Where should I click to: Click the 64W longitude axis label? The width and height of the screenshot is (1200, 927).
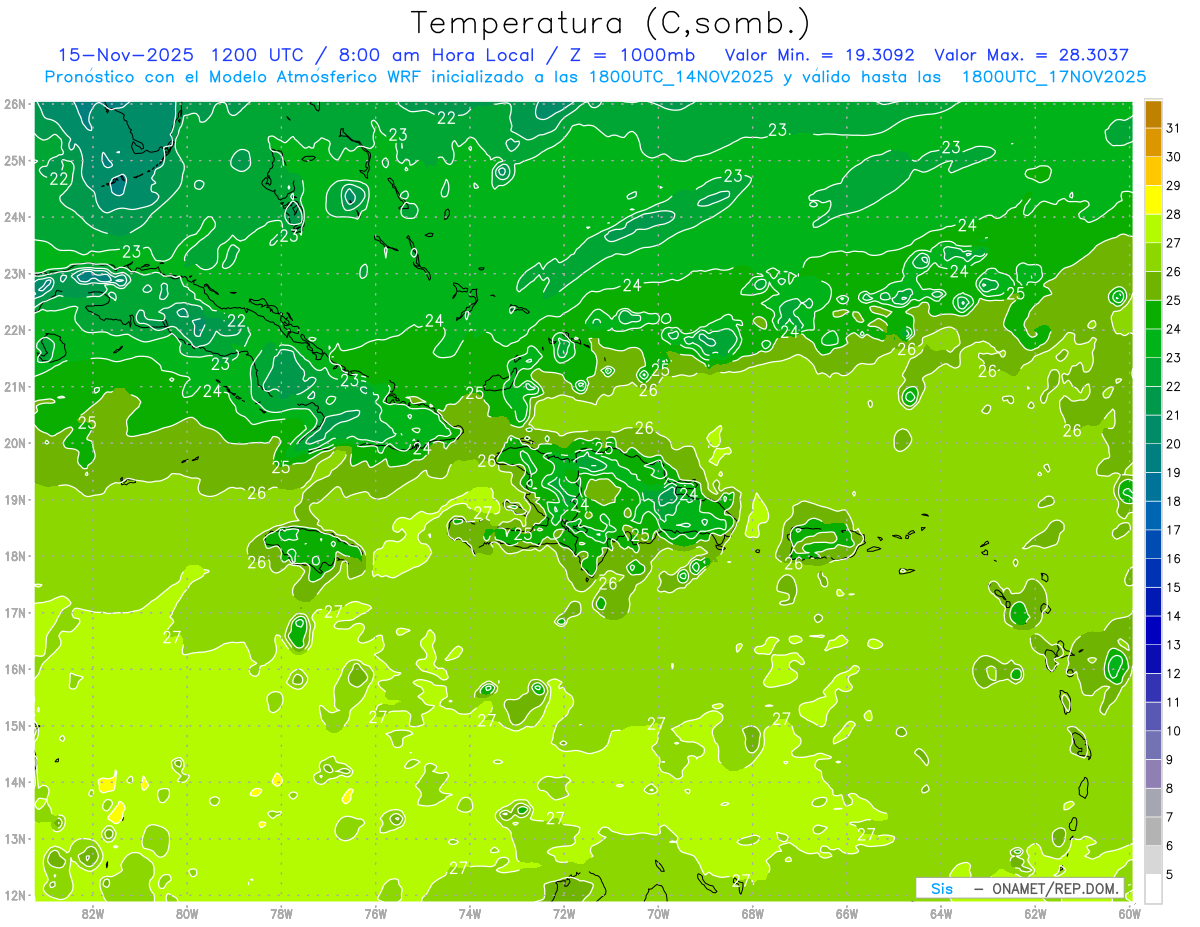click(941, 913)
